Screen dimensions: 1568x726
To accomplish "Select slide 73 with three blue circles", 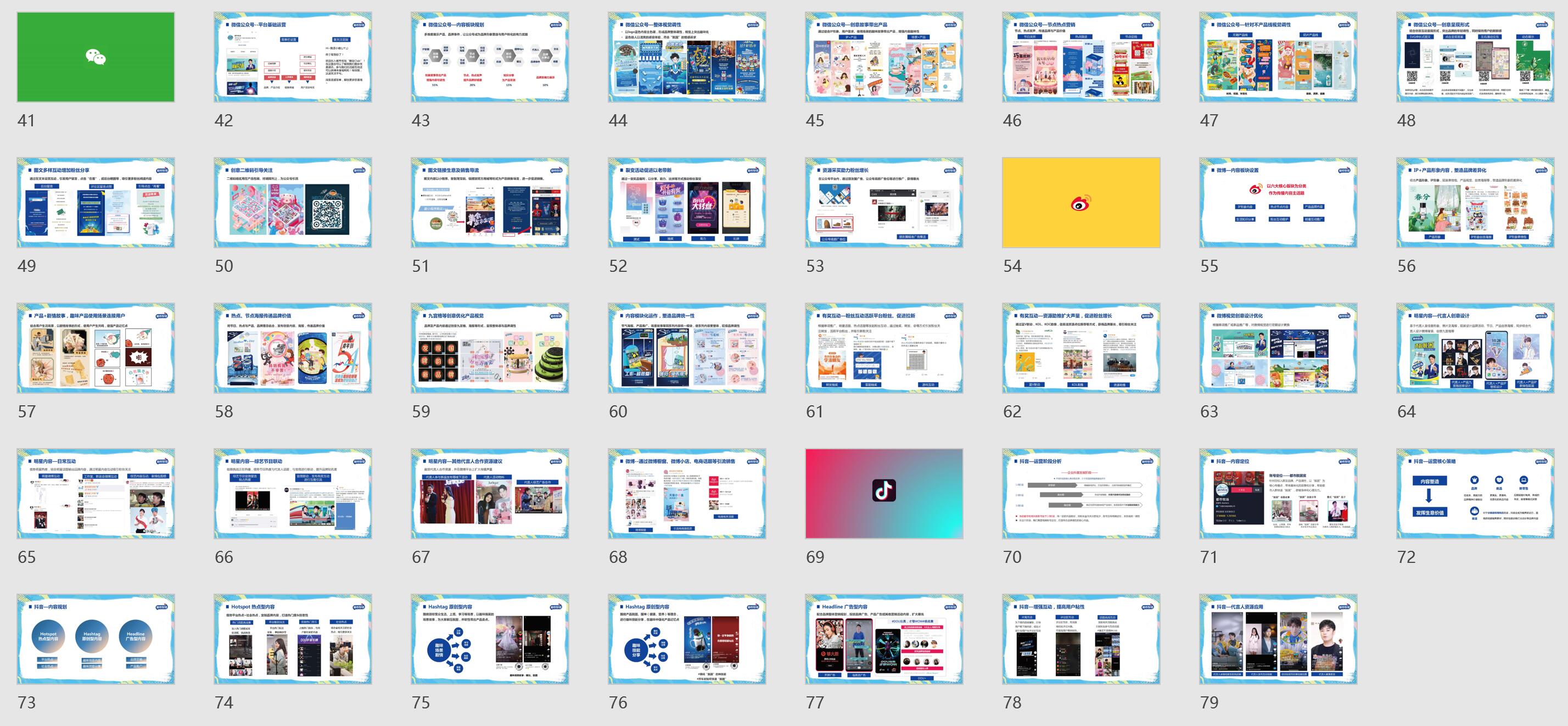I will (96, 640).
